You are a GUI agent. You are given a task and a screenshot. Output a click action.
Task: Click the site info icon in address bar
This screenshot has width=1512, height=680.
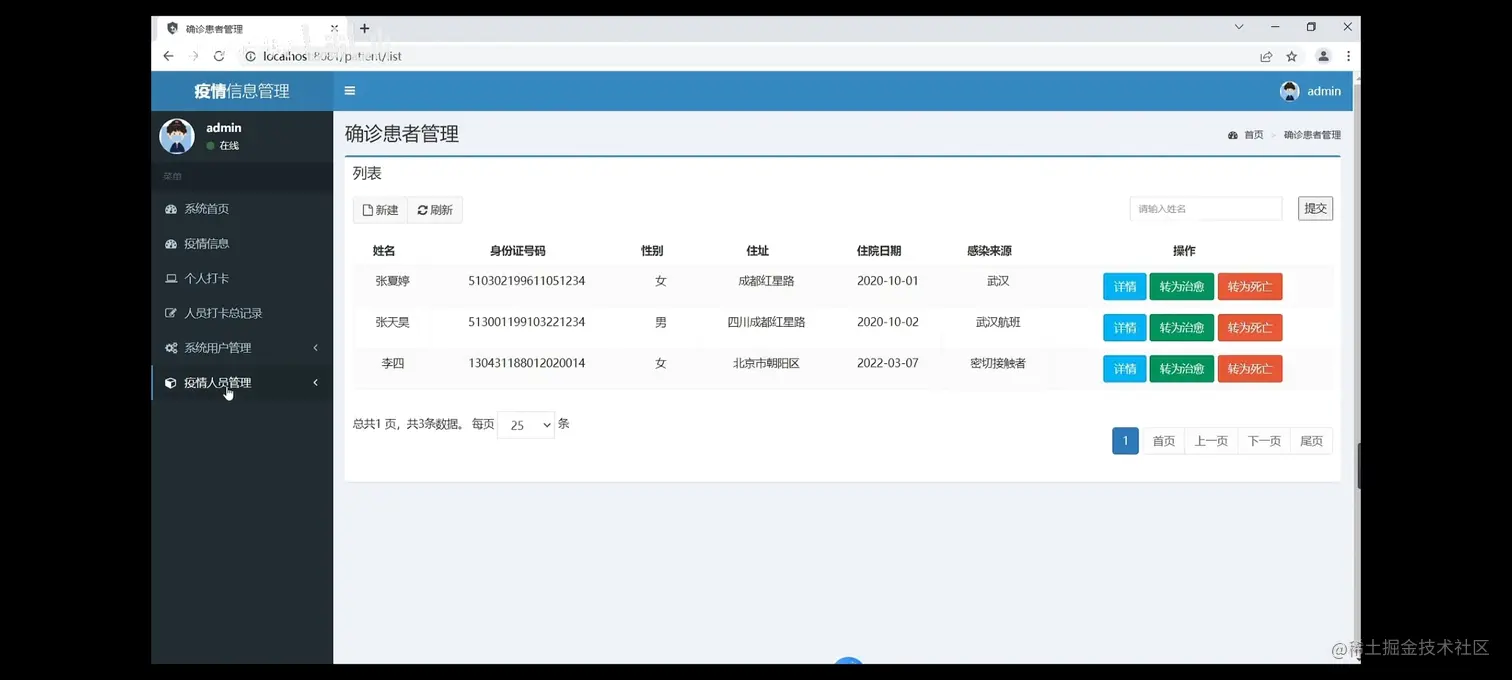251,56
